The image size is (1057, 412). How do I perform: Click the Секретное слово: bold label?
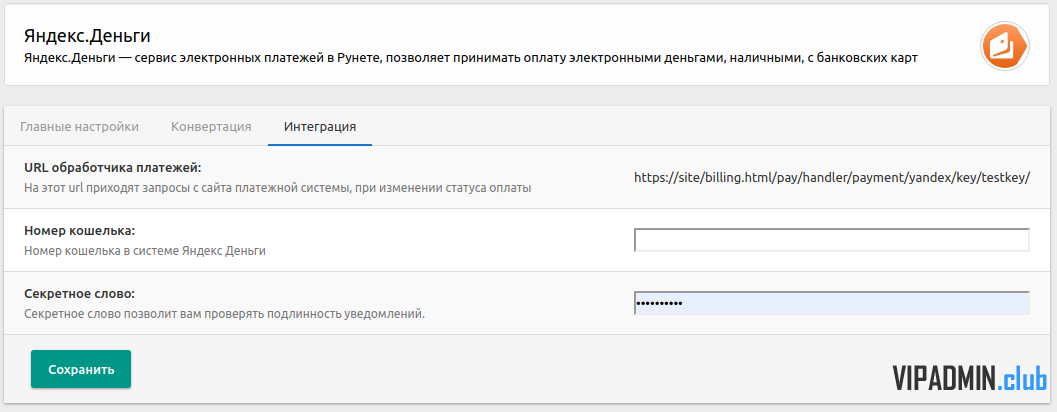(80, 294)
